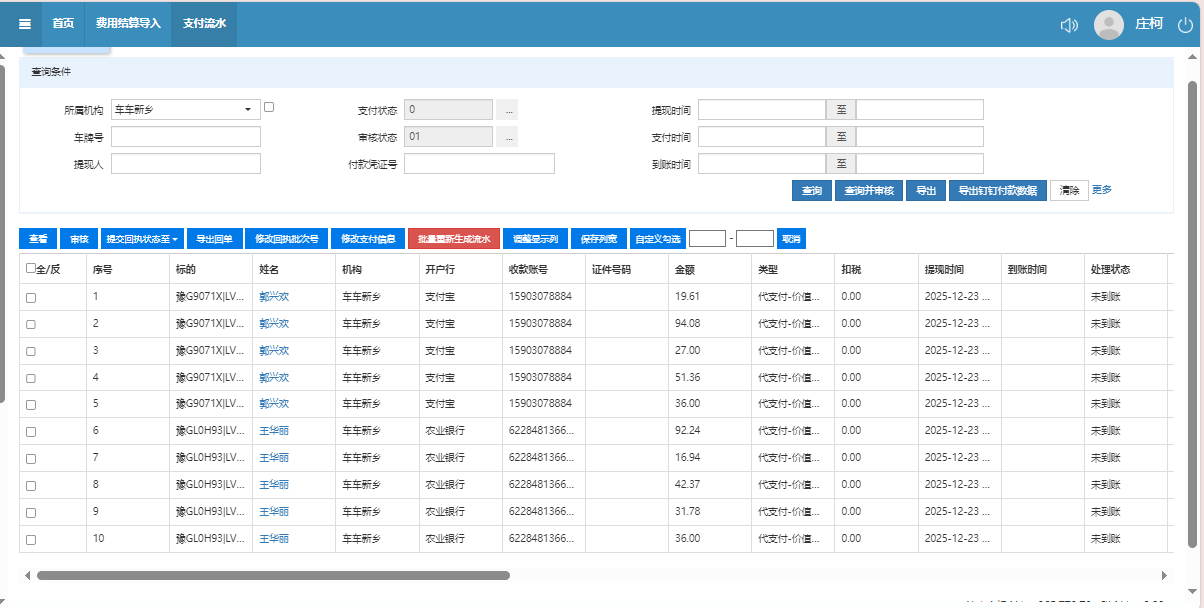The width and height of the screenshot is (1204, 608).
Task: Click the speaker sound icon
Action: point(1069,25)
